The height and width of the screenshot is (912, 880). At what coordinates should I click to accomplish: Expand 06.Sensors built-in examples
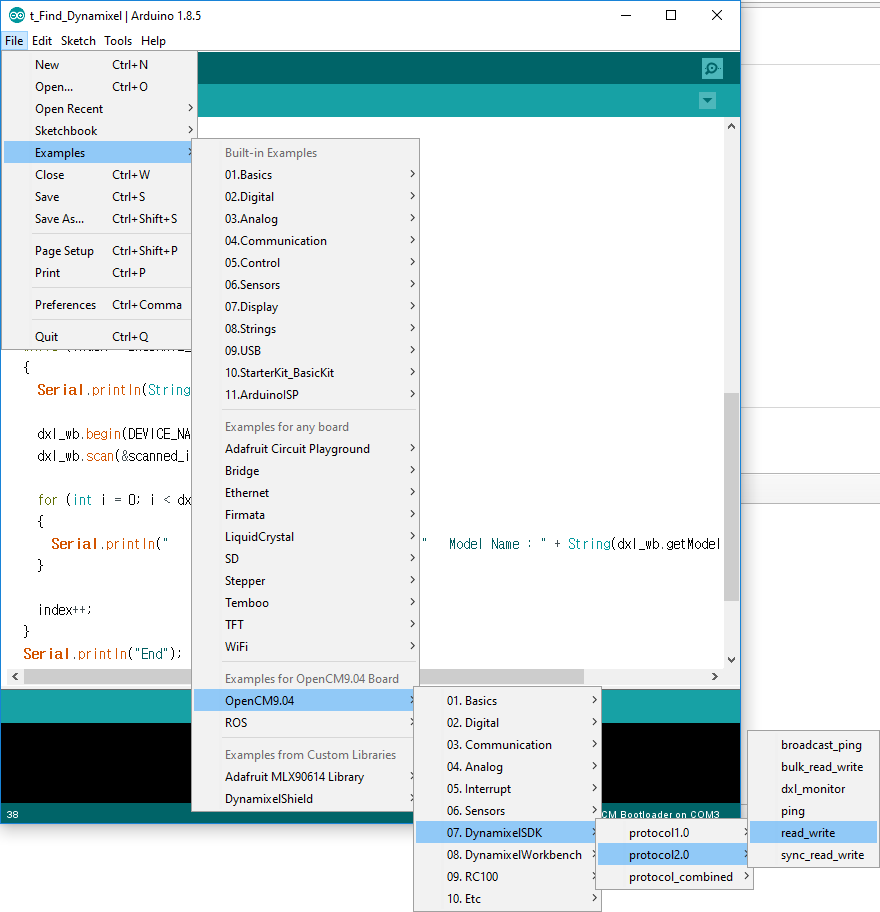click(x=305, y=285)
